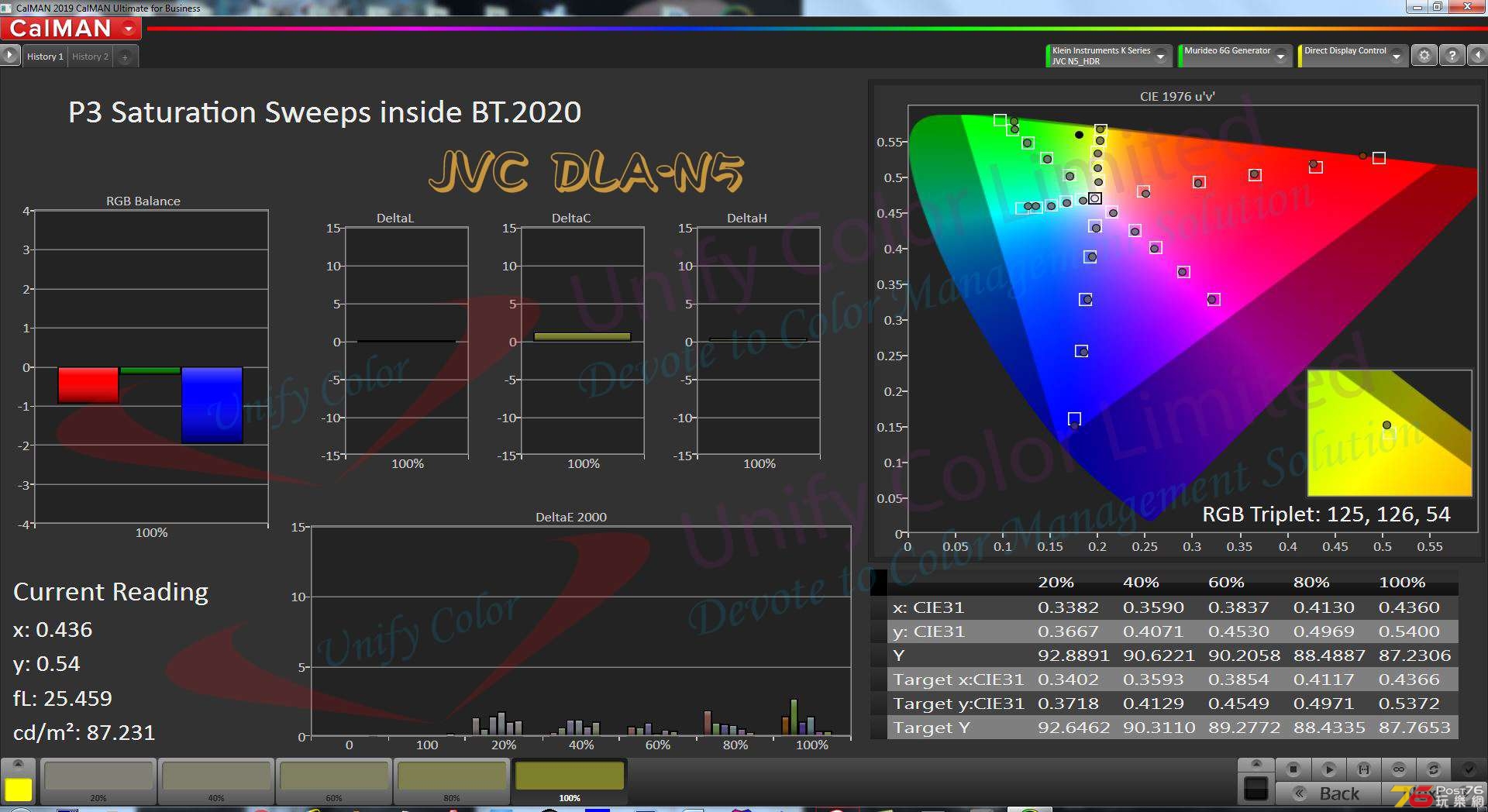Click the checkmark confirm icon
The image size is (1488, 812).
coord(1469,769)
